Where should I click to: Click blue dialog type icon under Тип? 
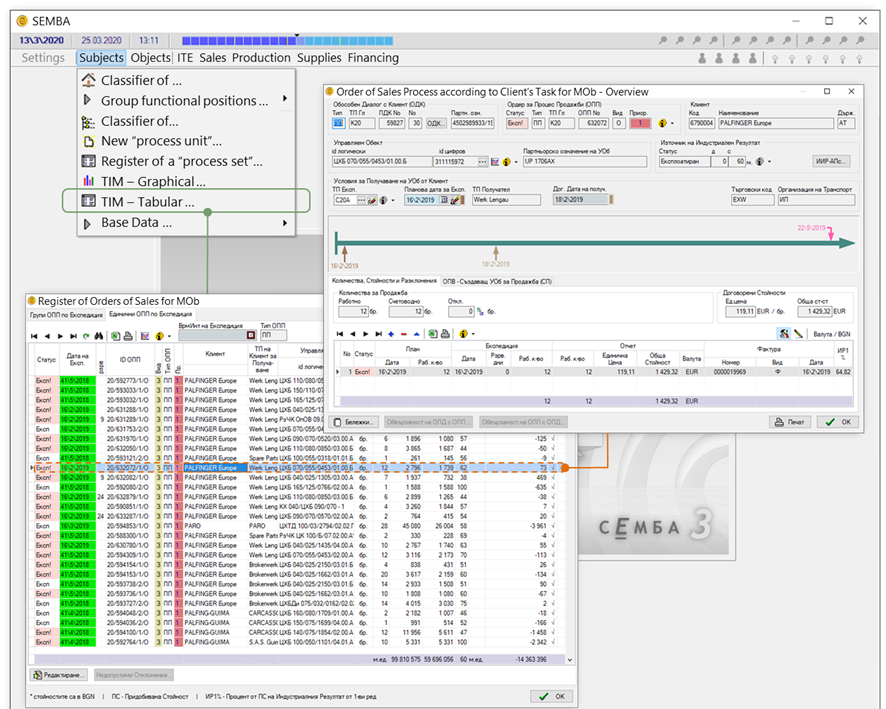point(338,123)
